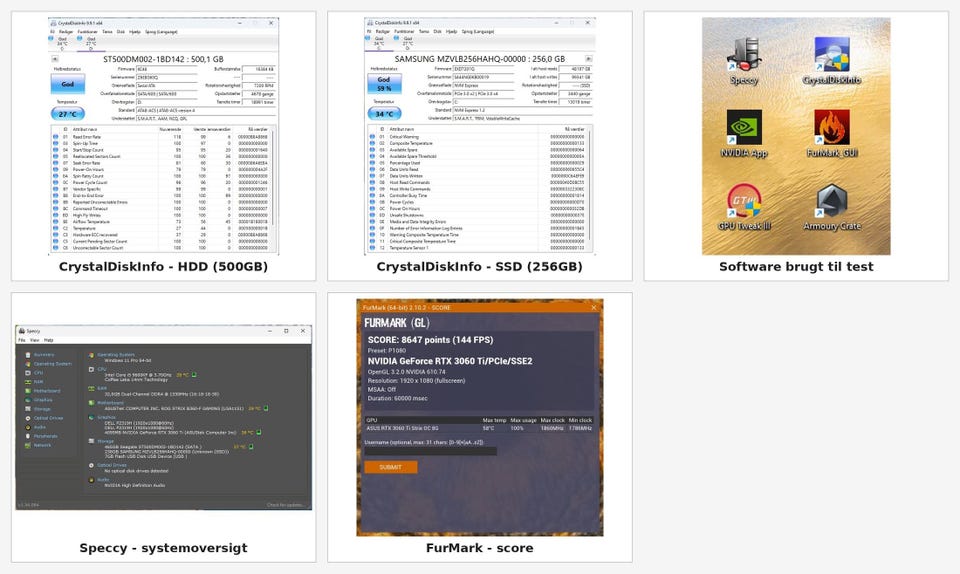The width and height of the screenshot is (960, 574).
Task: Open the CrystalDiskInfo - SSD (256GB) thumbnail
Action: coord(479,146)
